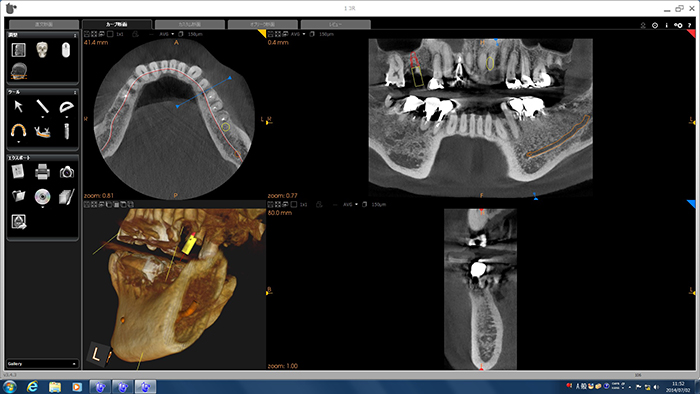Open Internet Explorer from the taskbar
The width and height of the screenshot is (700, 394).
(x=32, y=386)
